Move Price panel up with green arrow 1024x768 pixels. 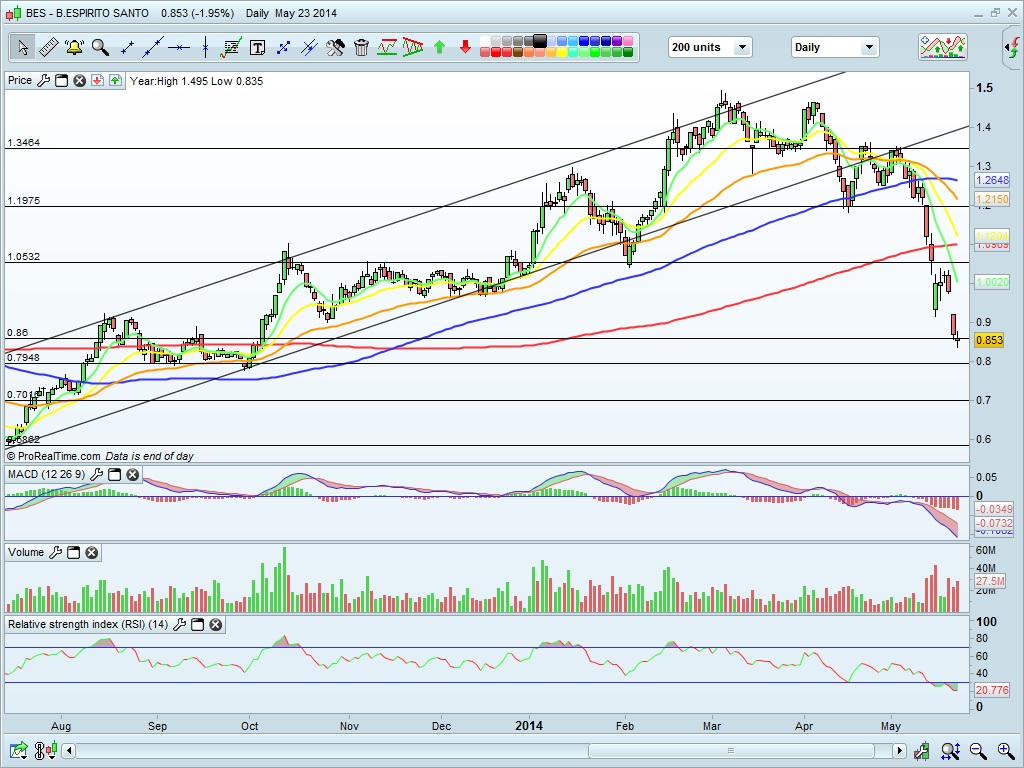115,80
